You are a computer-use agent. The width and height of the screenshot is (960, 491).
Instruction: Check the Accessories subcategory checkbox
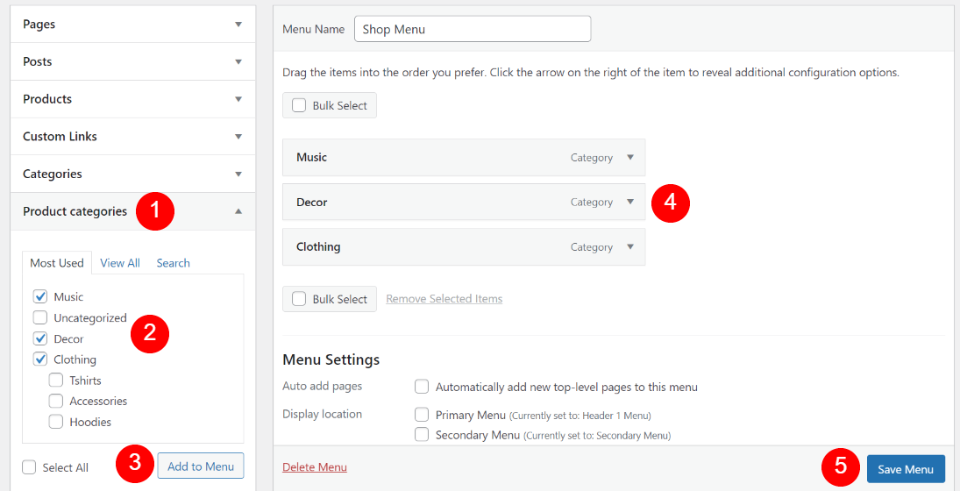tap(56, 401)
